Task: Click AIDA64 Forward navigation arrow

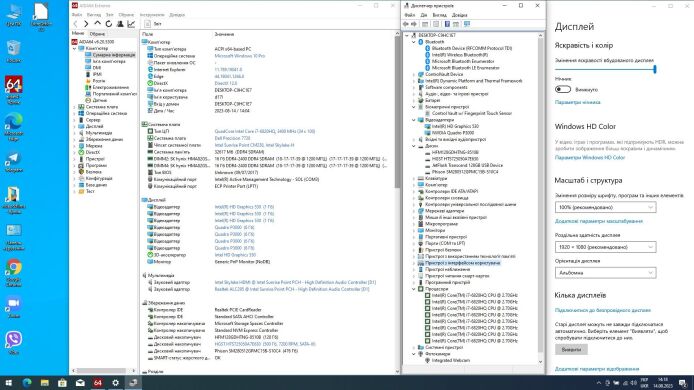Action: click(x=86, y=24)
